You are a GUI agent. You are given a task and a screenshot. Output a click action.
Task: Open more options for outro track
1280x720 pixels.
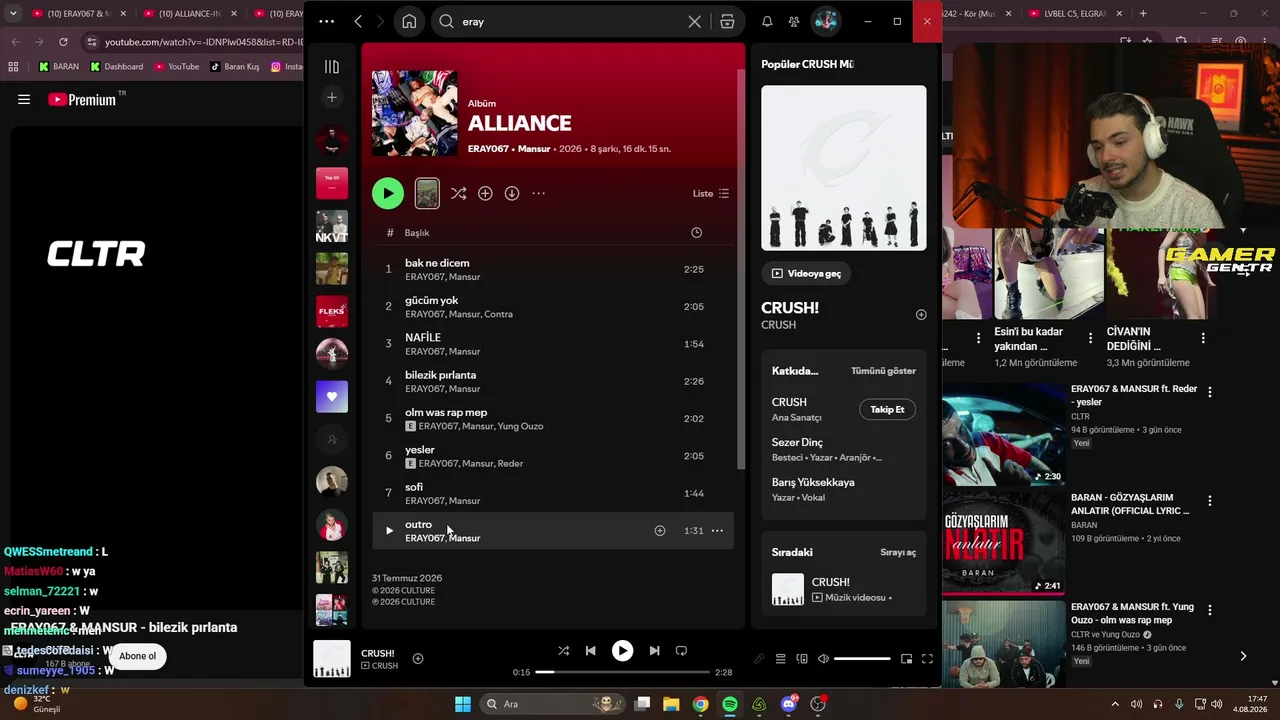click(x=717, y=531)
